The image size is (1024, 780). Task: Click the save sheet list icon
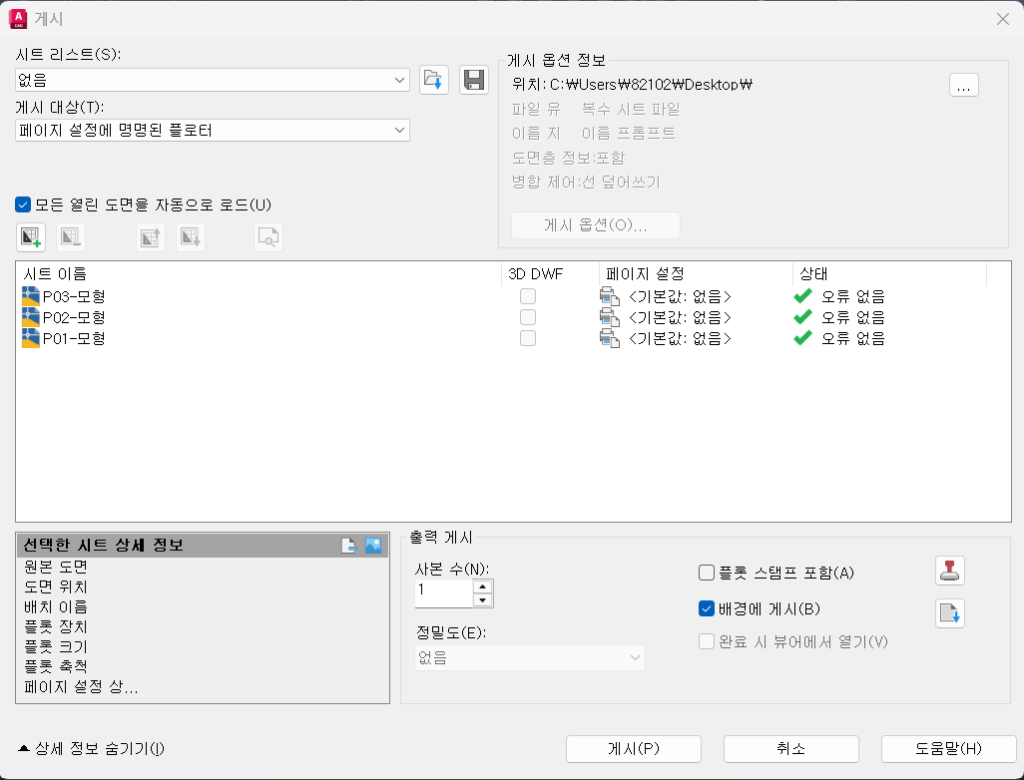click(x=472, y=80)
